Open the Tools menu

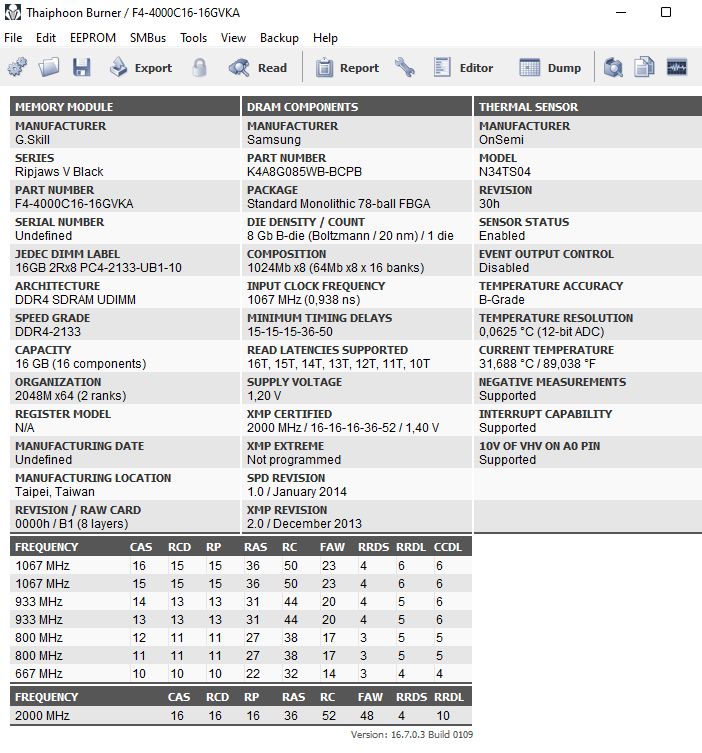tap(194, 38)
